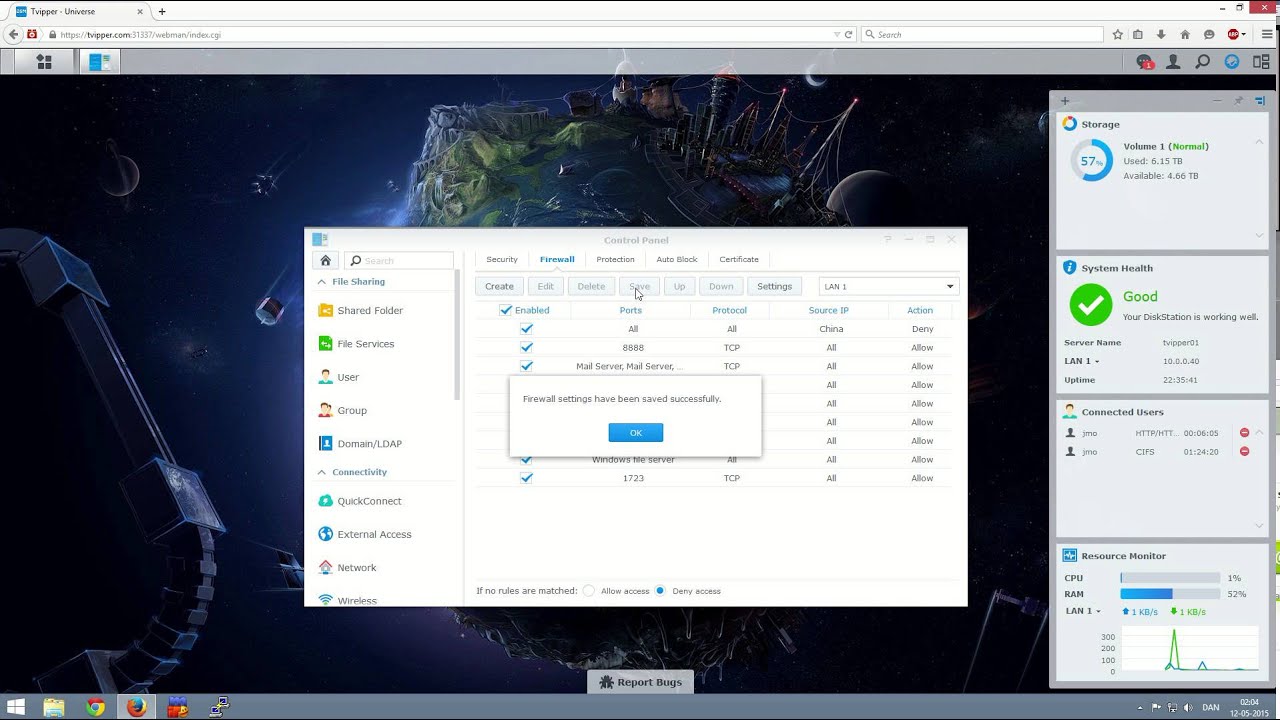Sort by Source IP column header

[829, 310]
